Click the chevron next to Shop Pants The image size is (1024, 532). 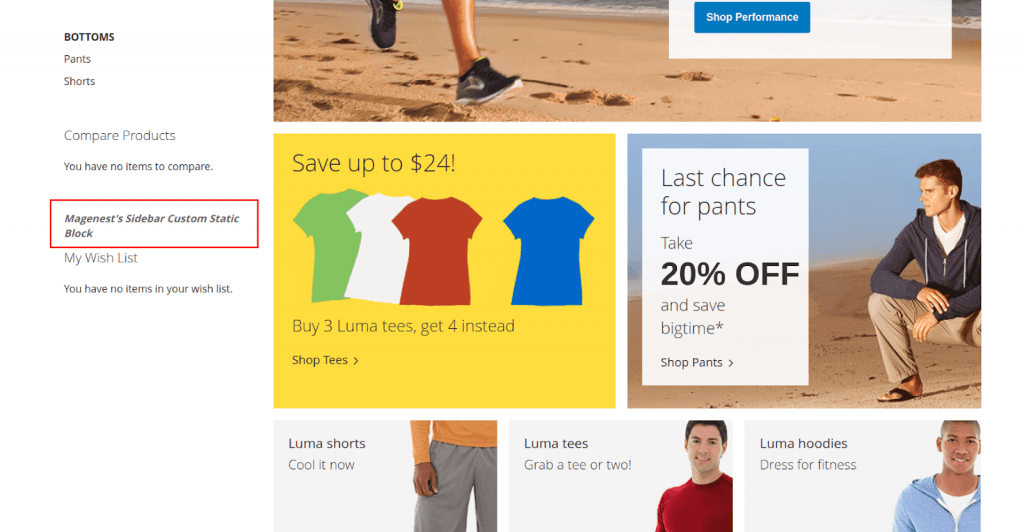click(731, 363)
